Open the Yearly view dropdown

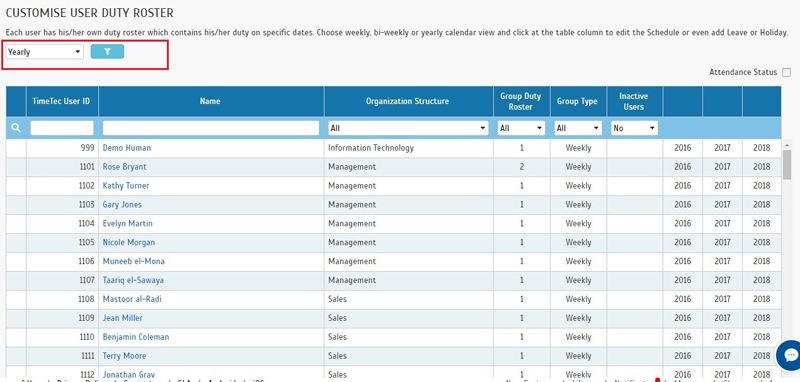click(x=45, y=52)
